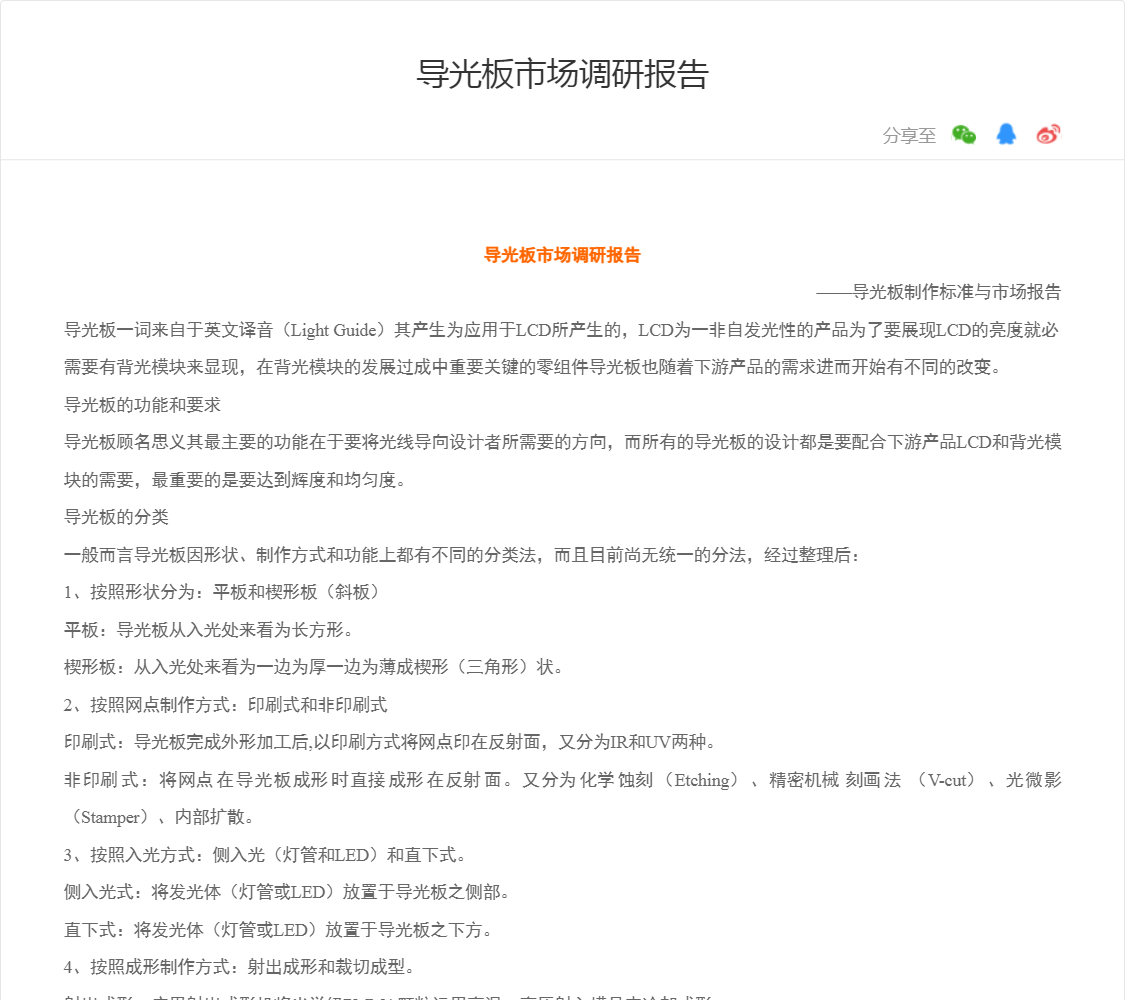Click the orange heading 导光板市场调研报告
This screenshot has height=1000, width=1125.
[562, 255]
